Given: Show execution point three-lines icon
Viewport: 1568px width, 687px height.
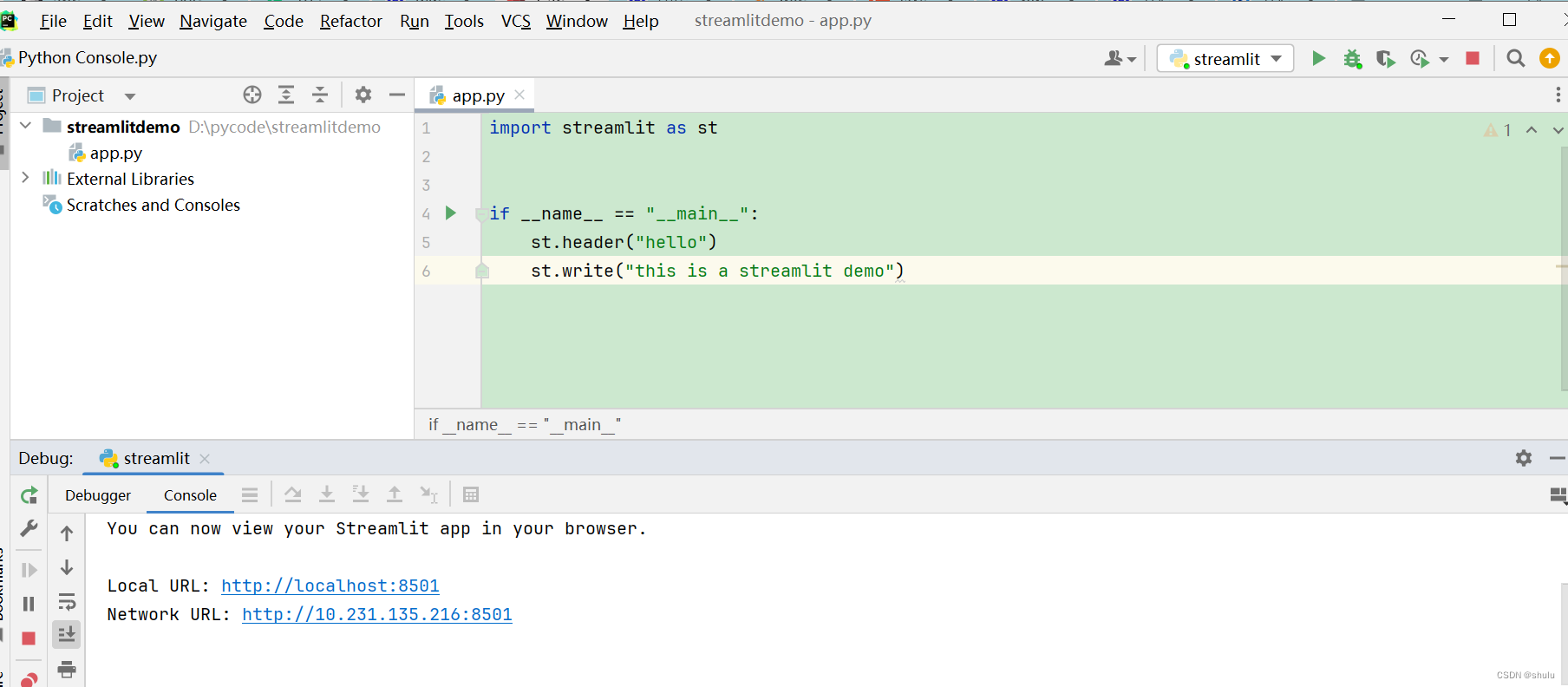Looking at the screenshot, I should [x=250, y=495].
